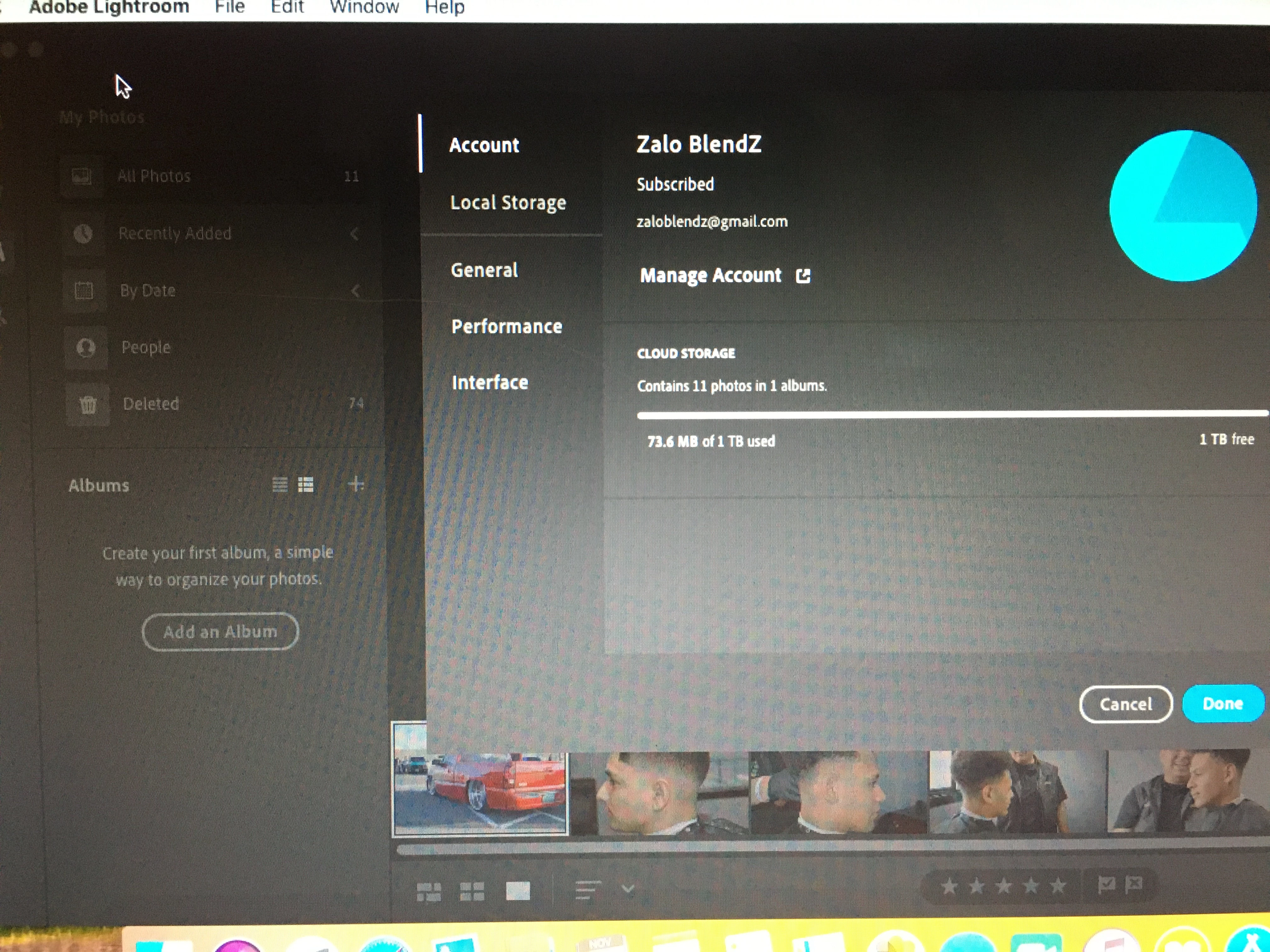Set rating to five stars
Screen dimensions: 1270x952
click(1058, 886)
